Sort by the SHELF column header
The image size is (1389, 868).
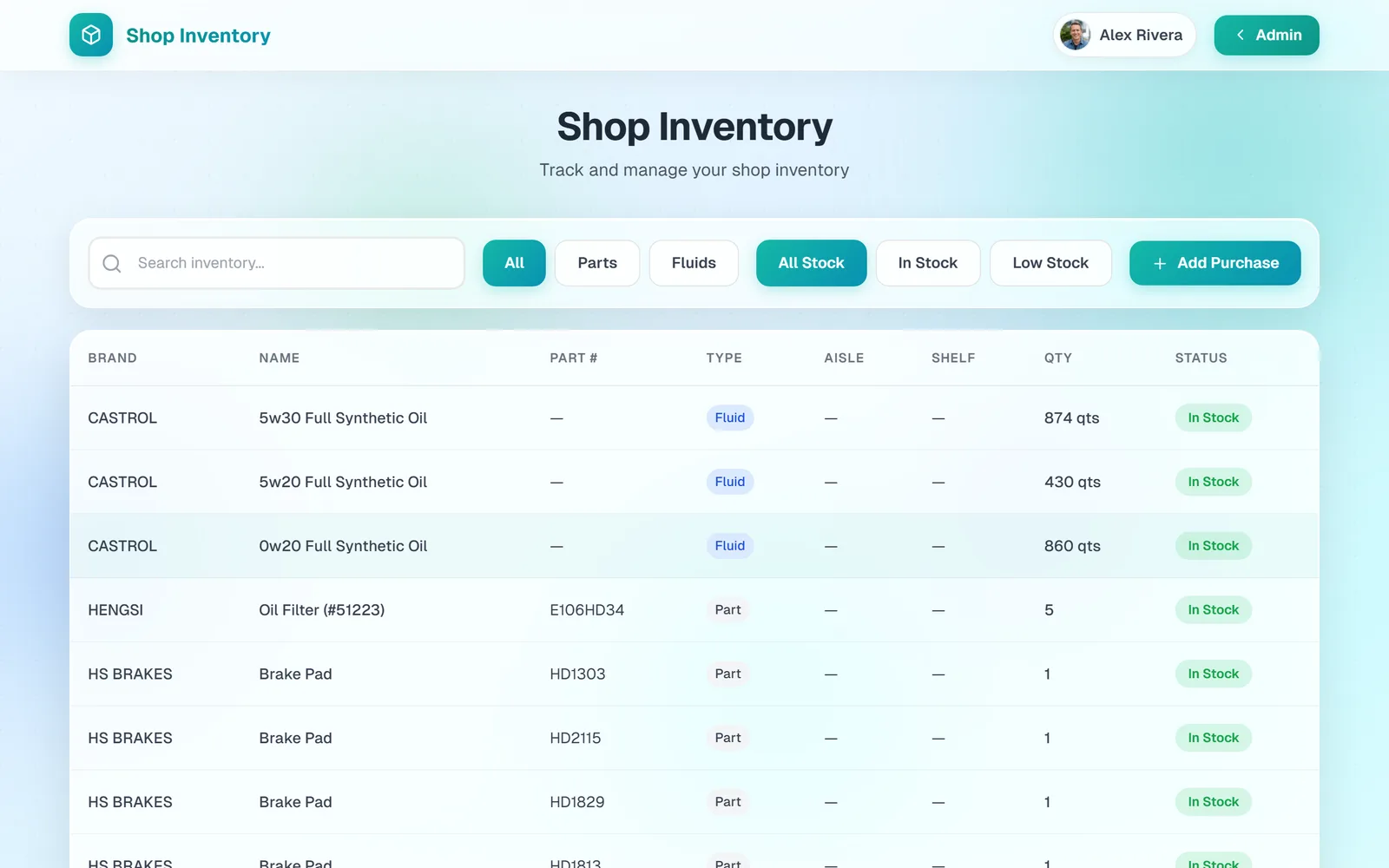953,358
